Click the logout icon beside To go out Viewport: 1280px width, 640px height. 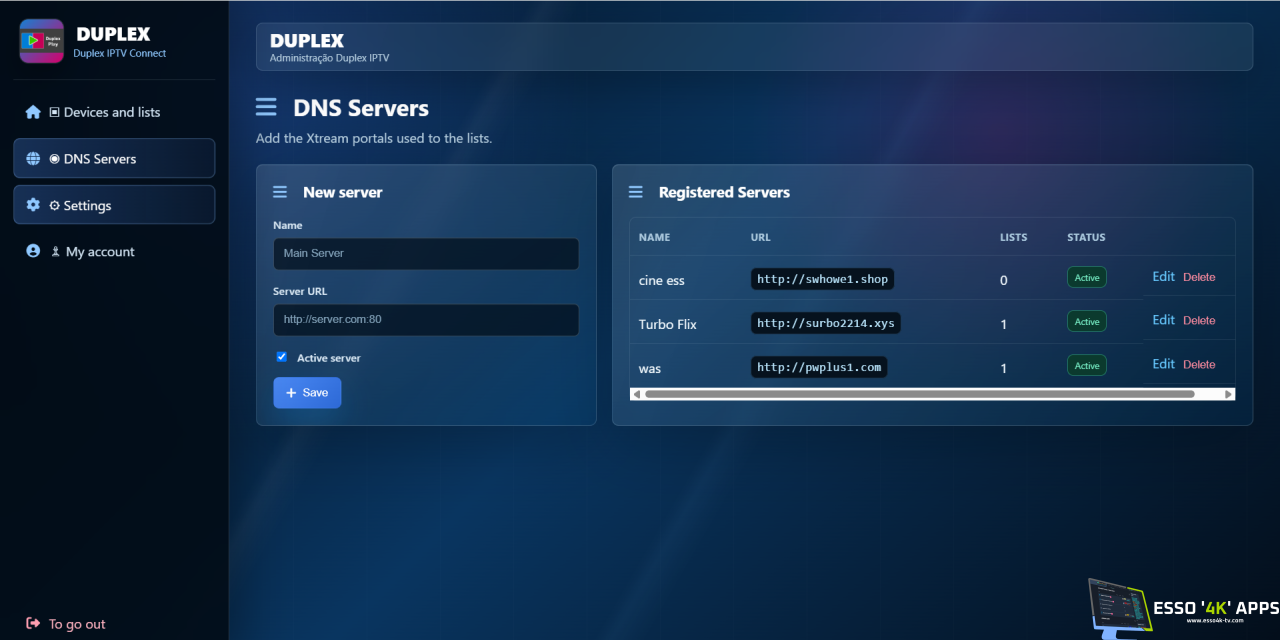coord(33,623)
